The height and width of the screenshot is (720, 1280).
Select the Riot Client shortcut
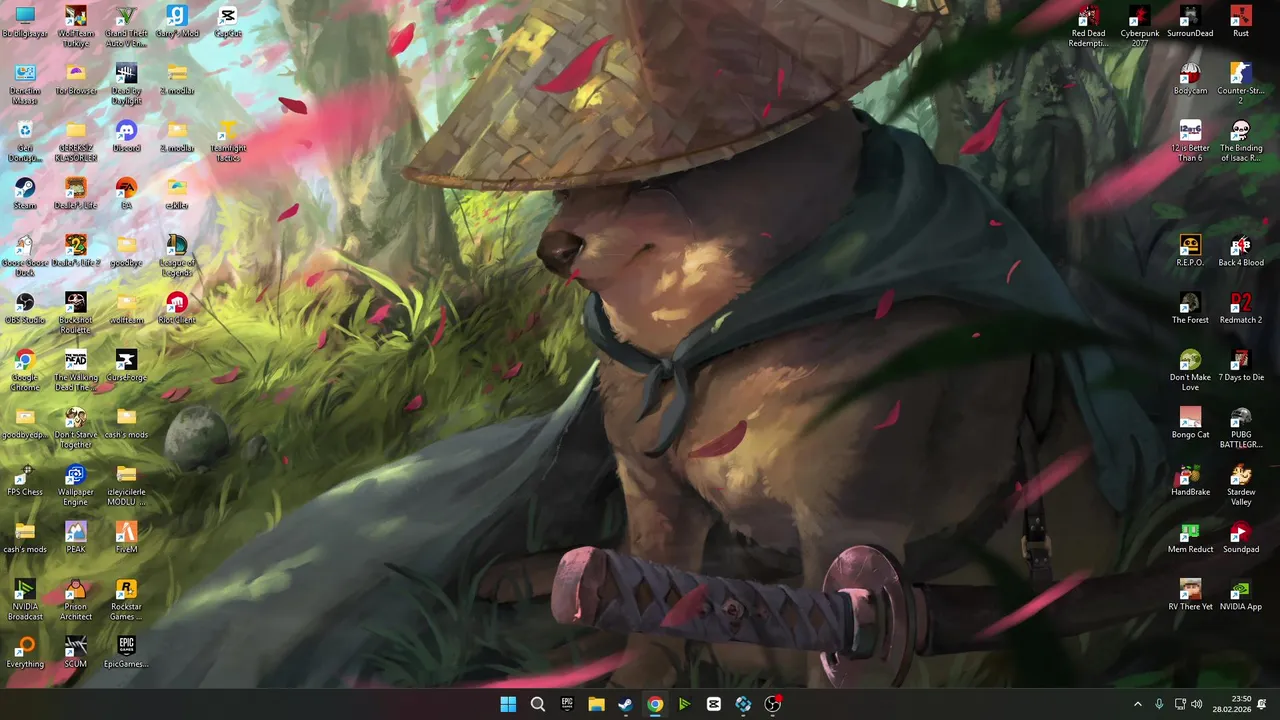[x=177, y=309]
